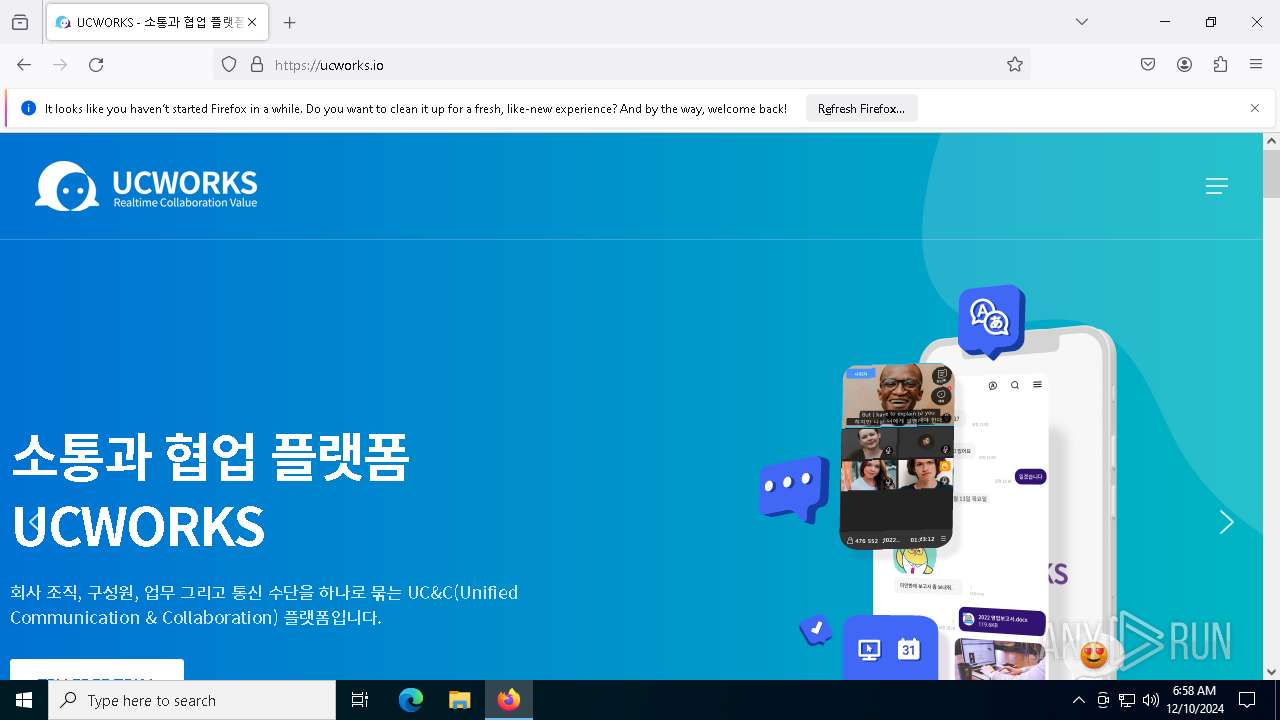Image resolution: width=1280 pixels, height=720 pixels.
Task: Dismiss the Firefox notification bar
Action: tap(1255, 108)
